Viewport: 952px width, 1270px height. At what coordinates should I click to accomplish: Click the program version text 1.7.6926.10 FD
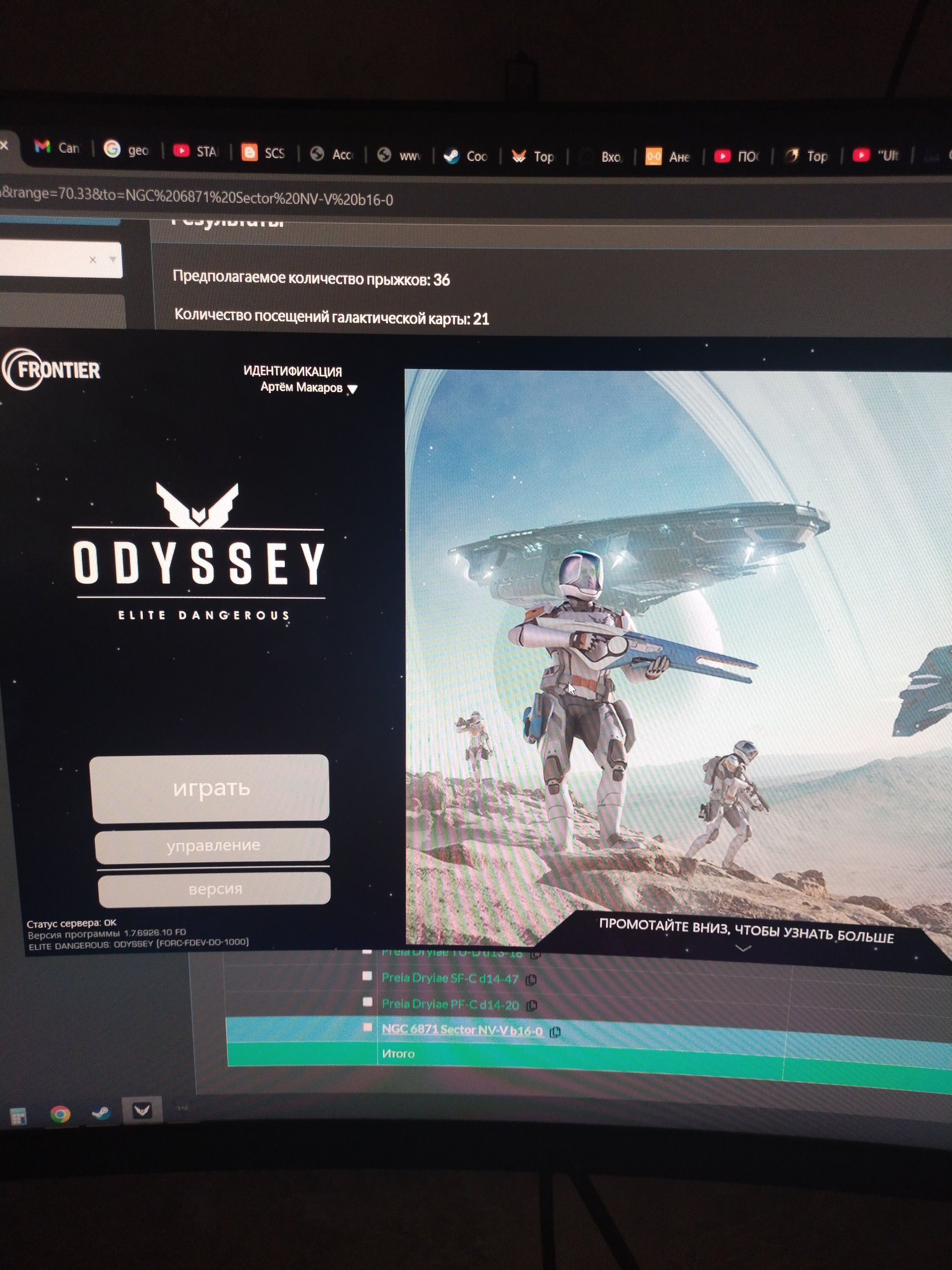pyautogui.click(x=107, y=934)
